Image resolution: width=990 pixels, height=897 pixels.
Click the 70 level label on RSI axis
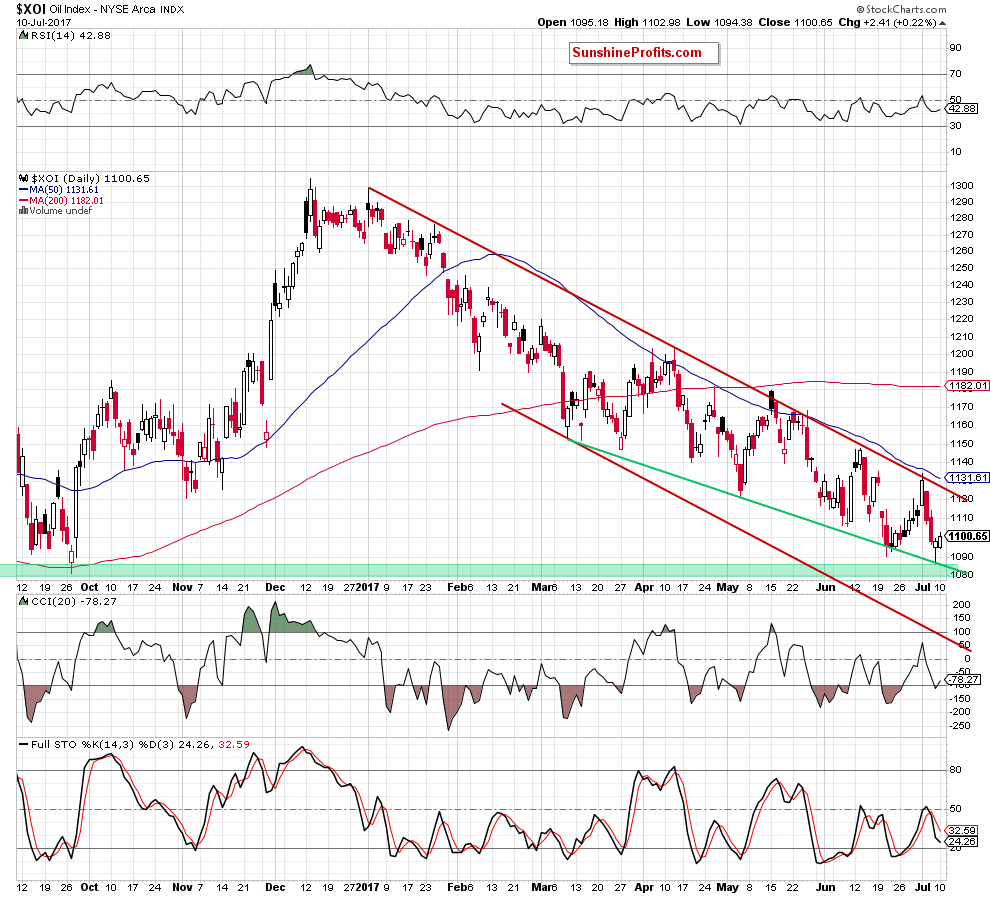tap(955, 74)
